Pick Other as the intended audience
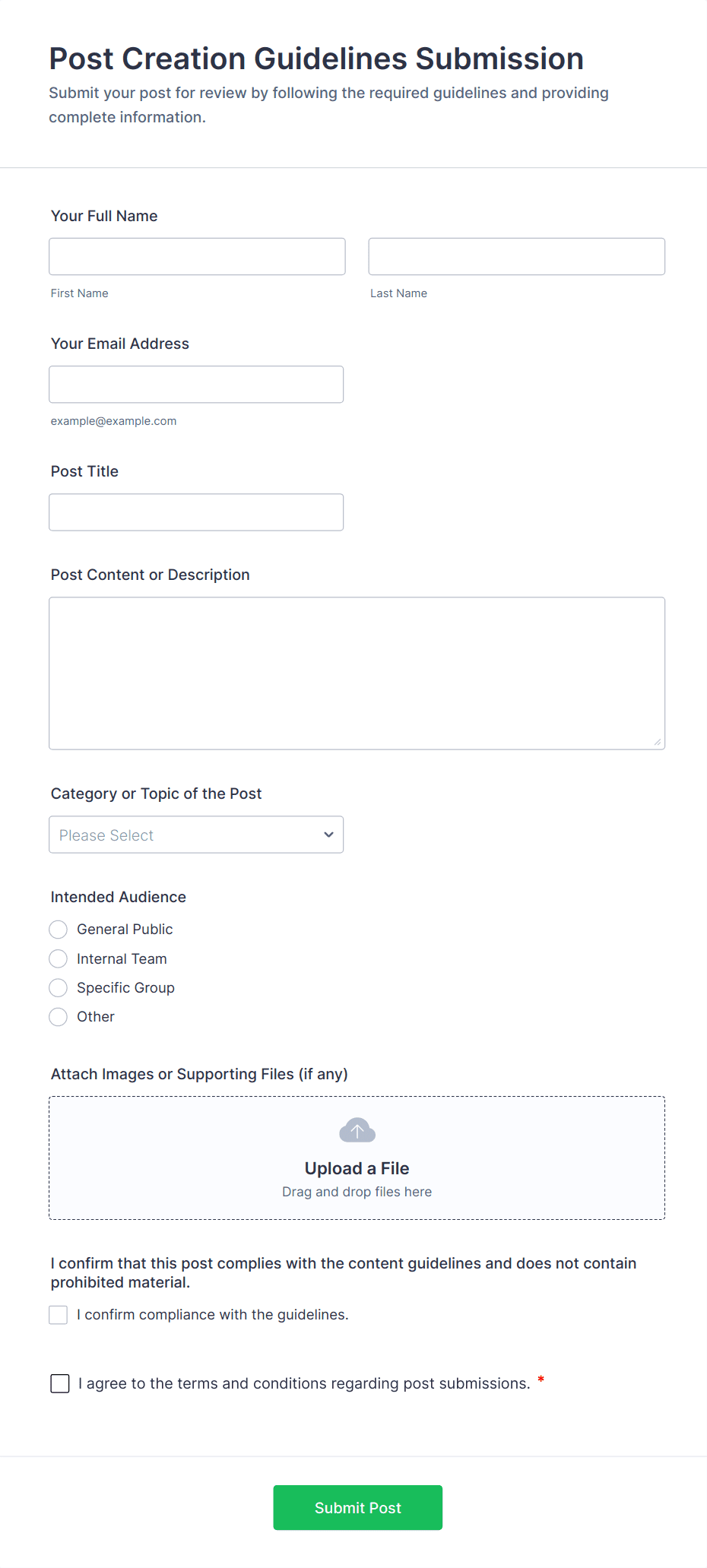The height and width of the screenshot is (1568, 707). (x=58, y=1016)
